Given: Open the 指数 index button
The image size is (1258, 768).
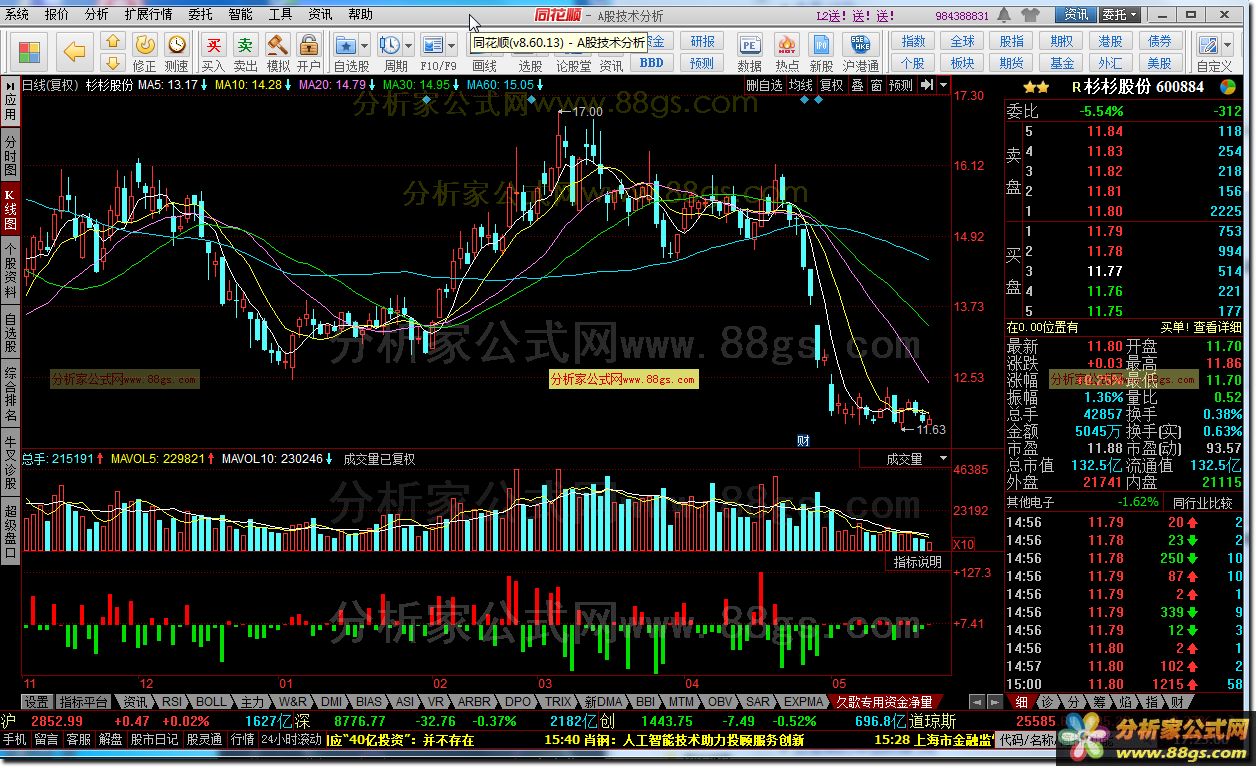Looking at the screenshot, I should [x=913, y=41].
